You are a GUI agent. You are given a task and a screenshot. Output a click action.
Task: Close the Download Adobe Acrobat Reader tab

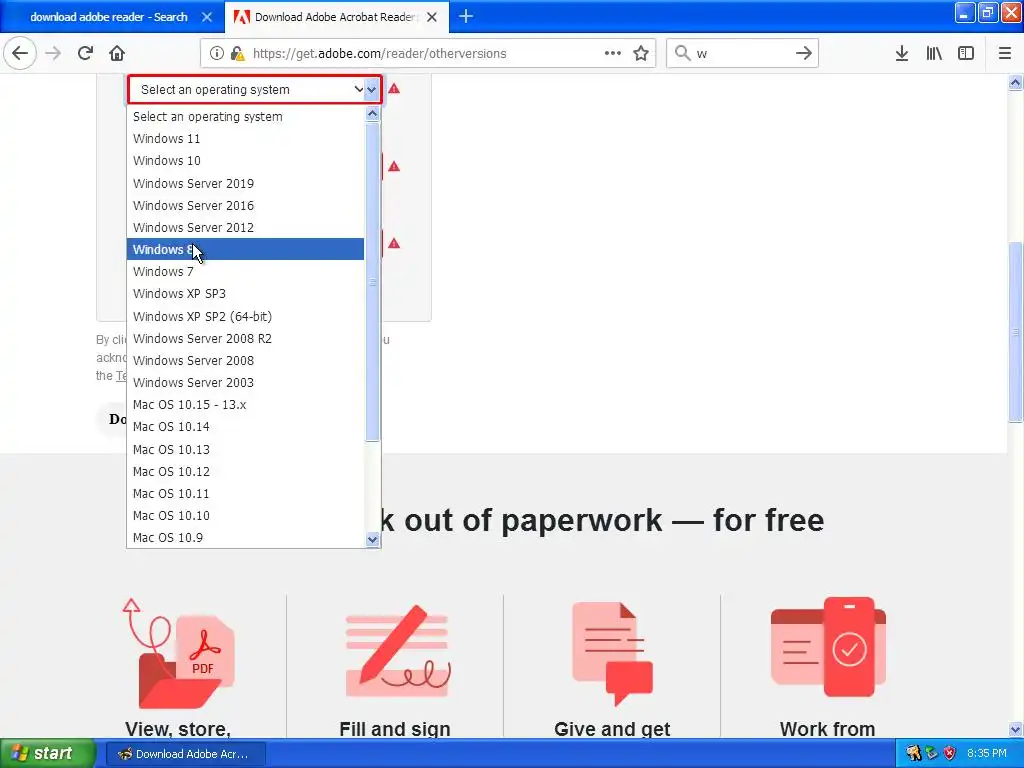point(432,17)
